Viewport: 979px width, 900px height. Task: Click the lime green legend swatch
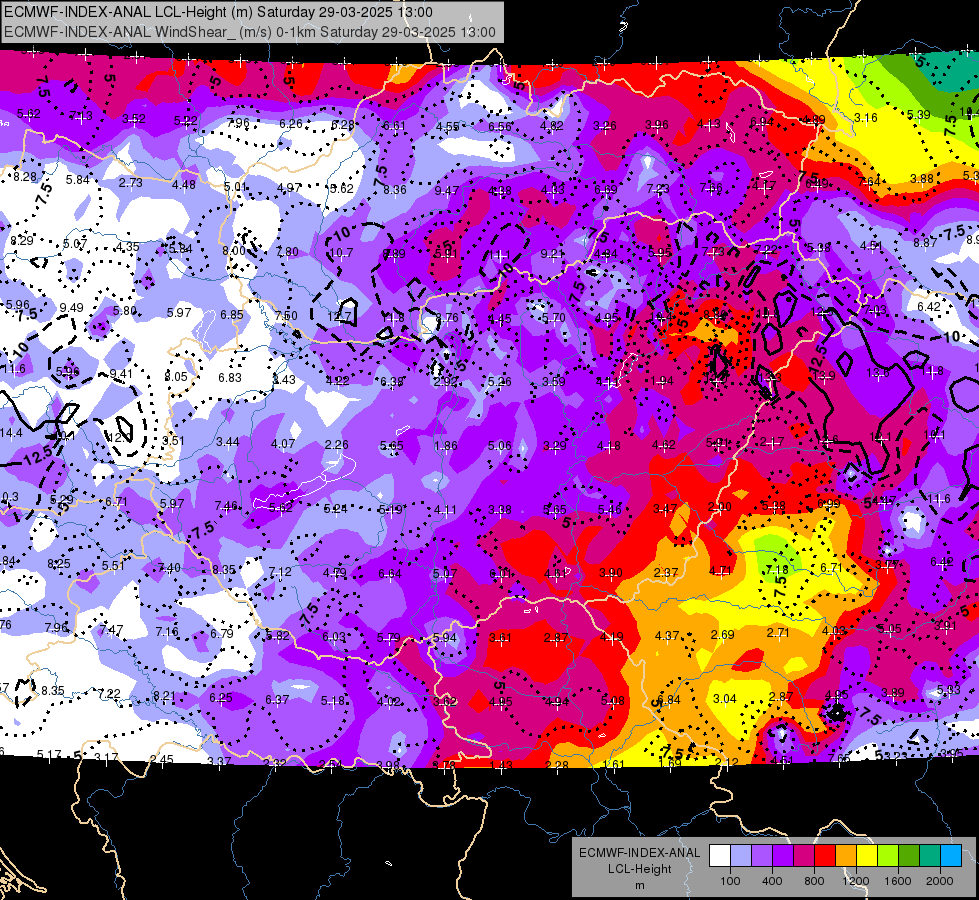[x=888, y=856]
